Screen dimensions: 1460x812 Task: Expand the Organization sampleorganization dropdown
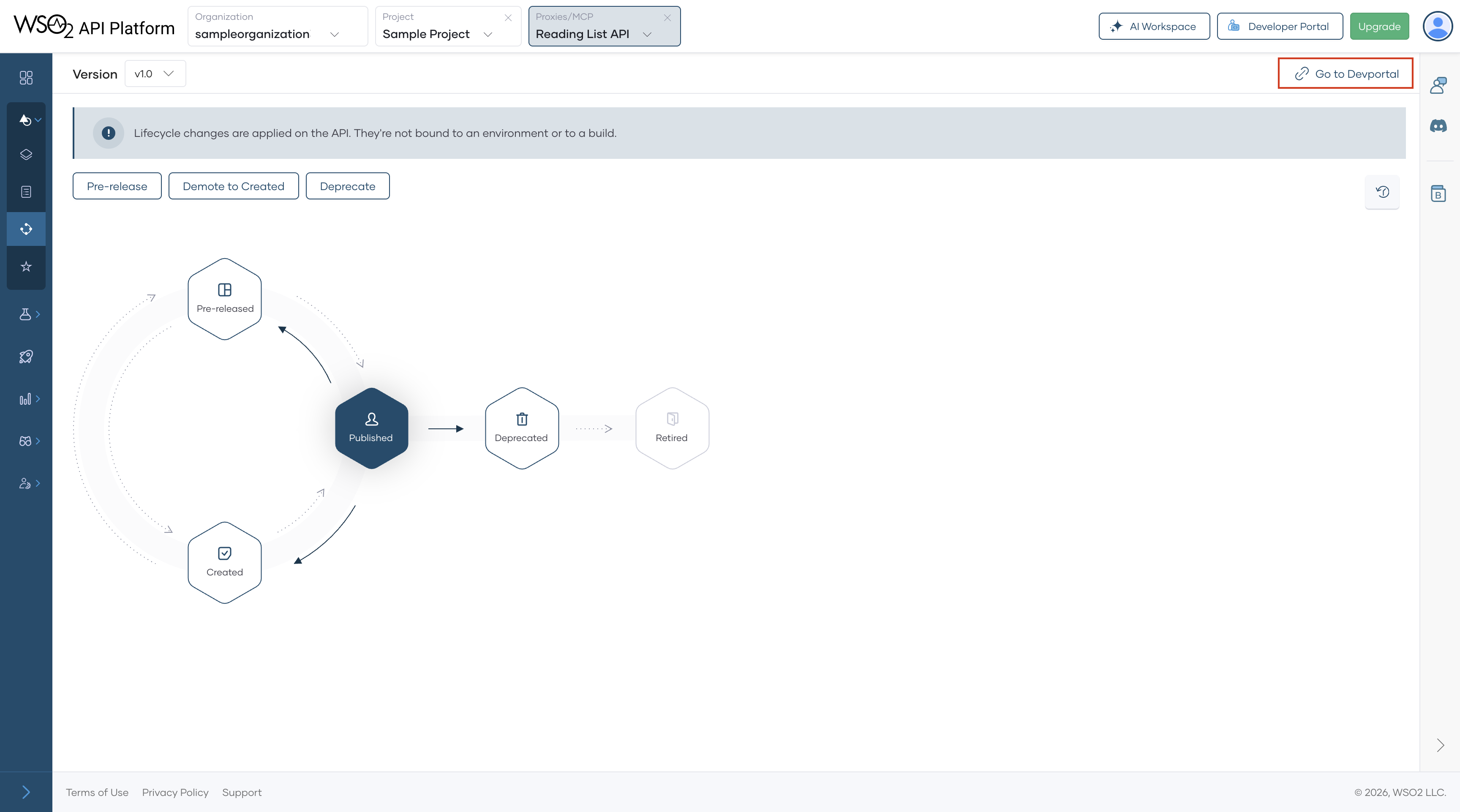[x=334, y=35]
